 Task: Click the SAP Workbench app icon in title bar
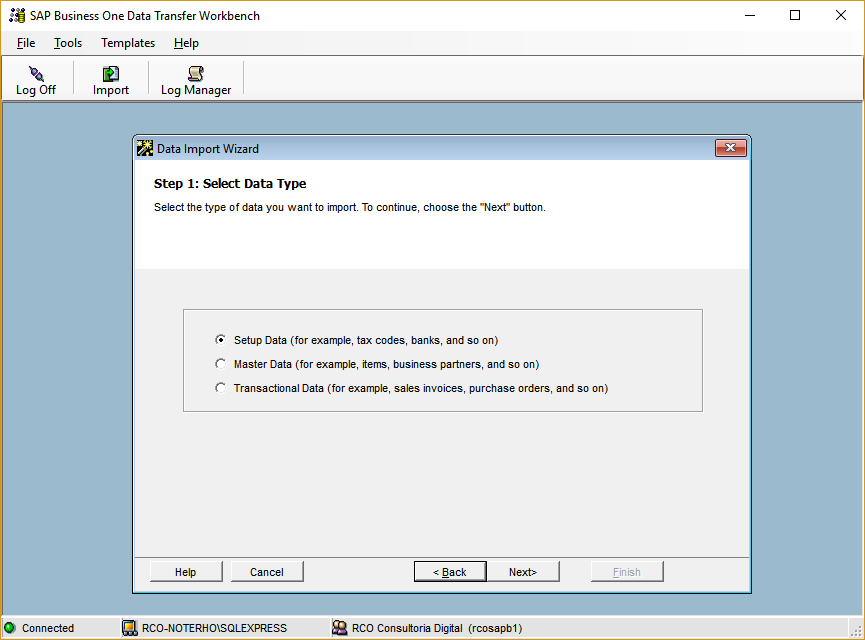tap(17, 15)
